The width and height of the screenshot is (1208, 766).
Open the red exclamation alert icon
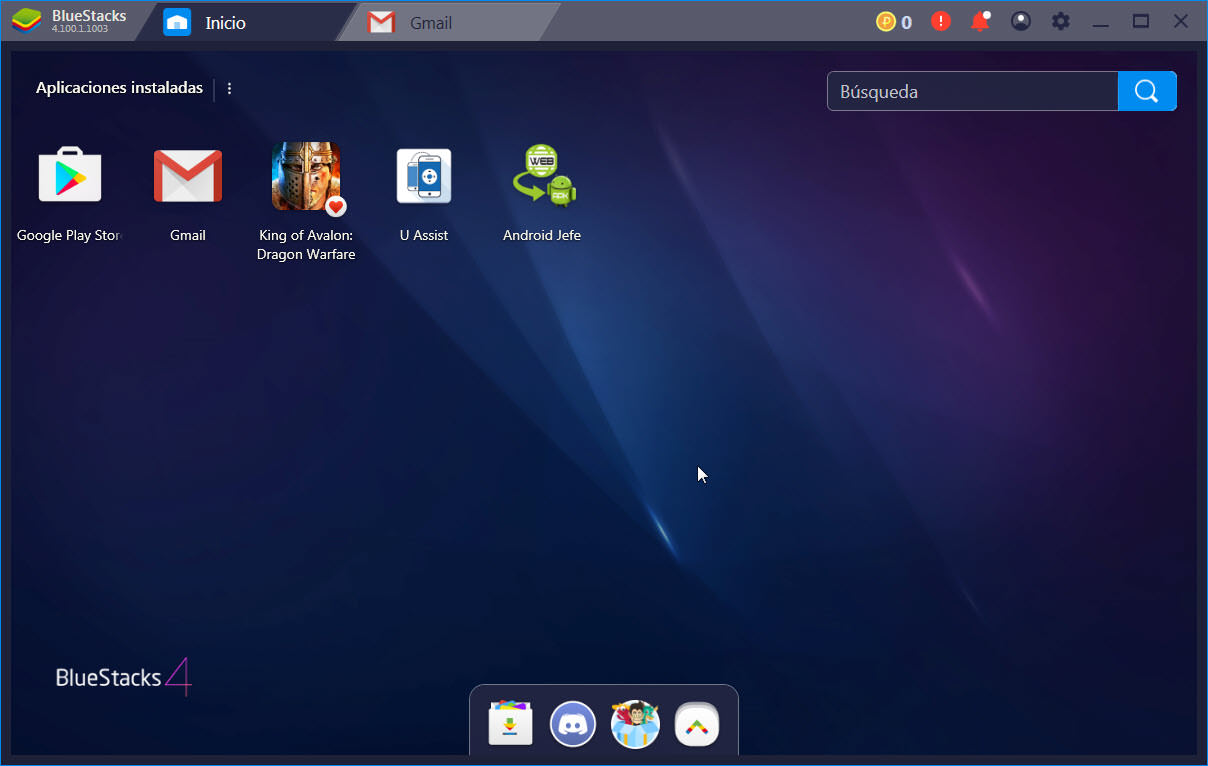941,21
